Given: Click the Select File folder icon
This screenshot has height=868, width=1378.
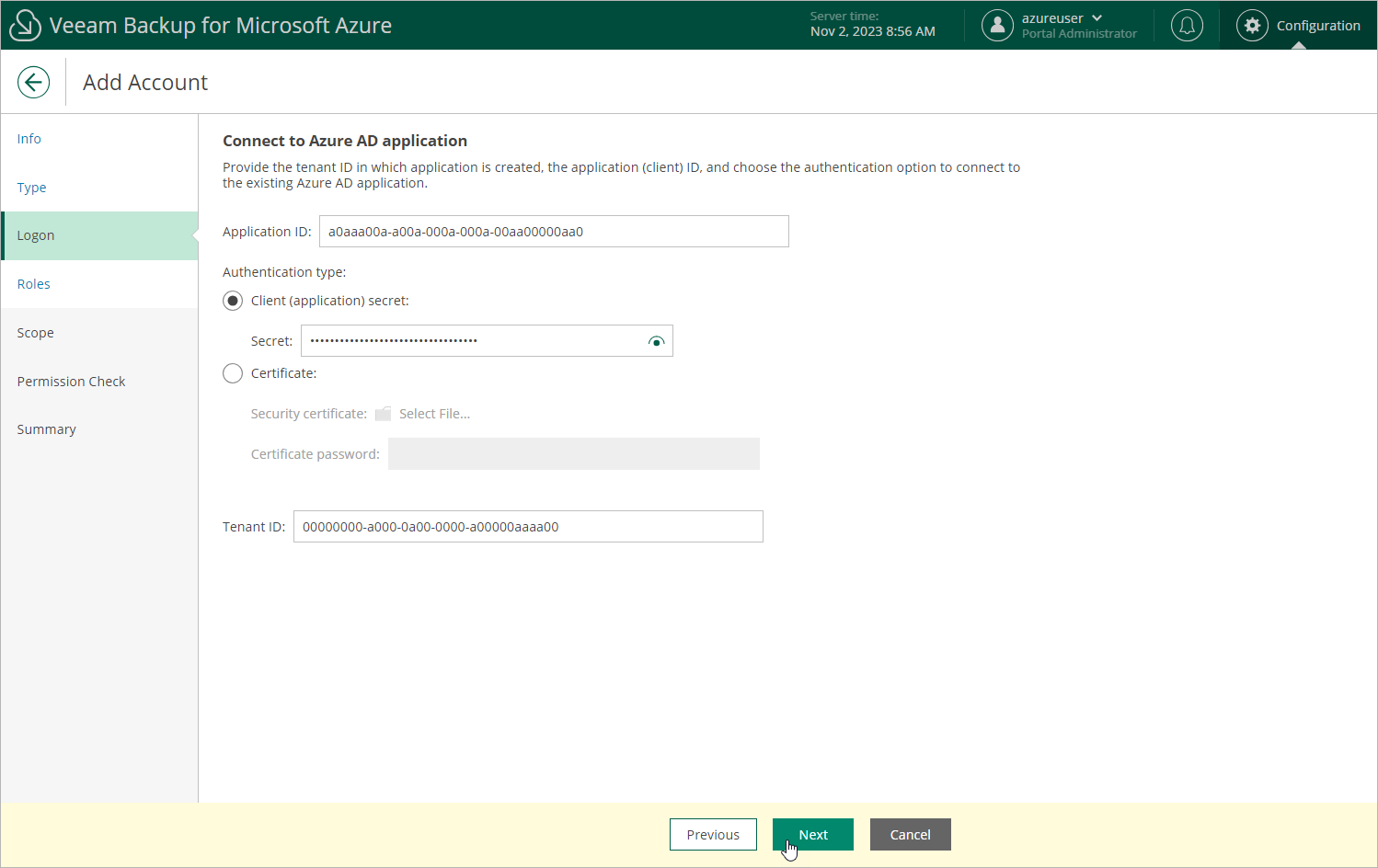Looking at the screenshot, I should (384, 414).
